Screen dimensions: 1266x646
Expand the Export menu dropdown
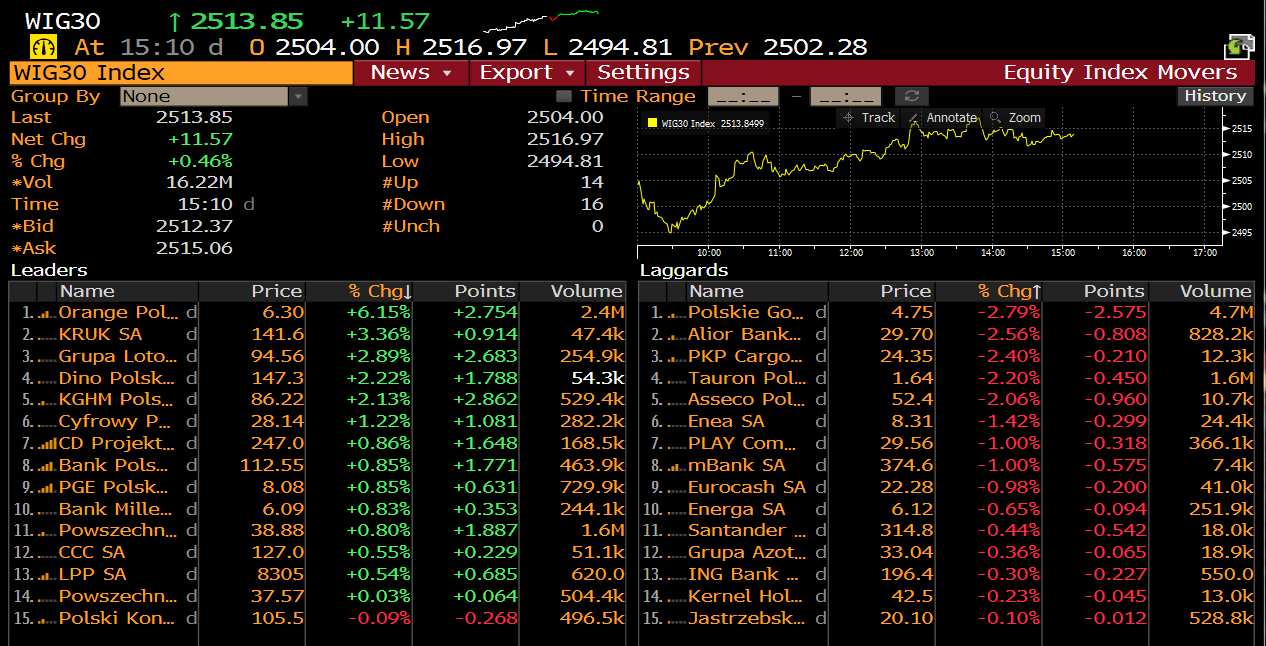(529, 73)
